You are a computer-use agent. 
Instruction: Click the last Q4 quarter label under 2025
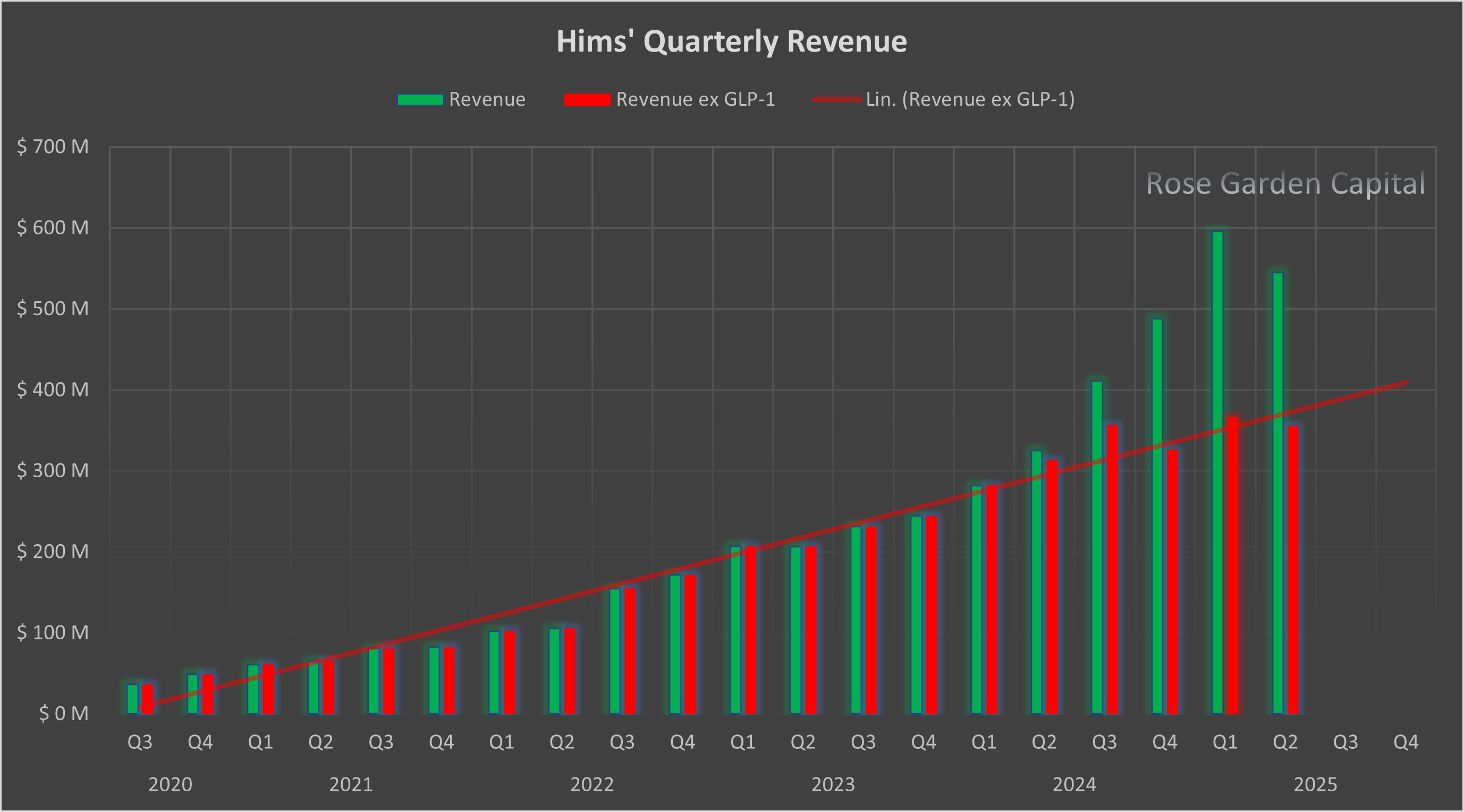click(x=1406, y=742)
